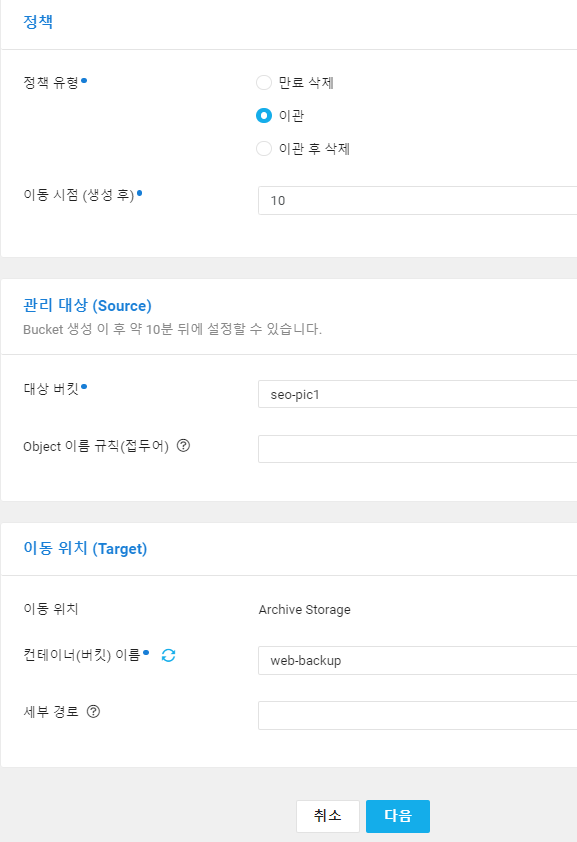Open the web-backup container dropdown
The width and height of the screenshot is (577, 842).
[x=418, y=660]
